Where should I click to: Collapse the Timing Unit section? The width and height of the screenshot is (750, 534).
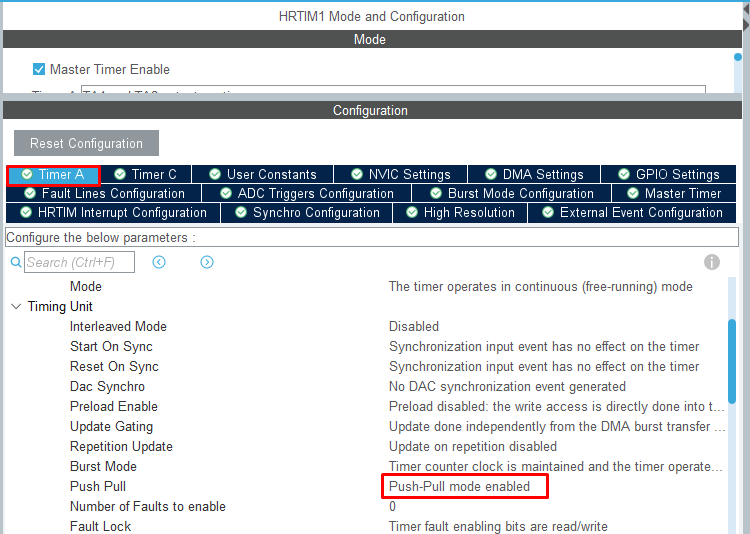(16, 307)
